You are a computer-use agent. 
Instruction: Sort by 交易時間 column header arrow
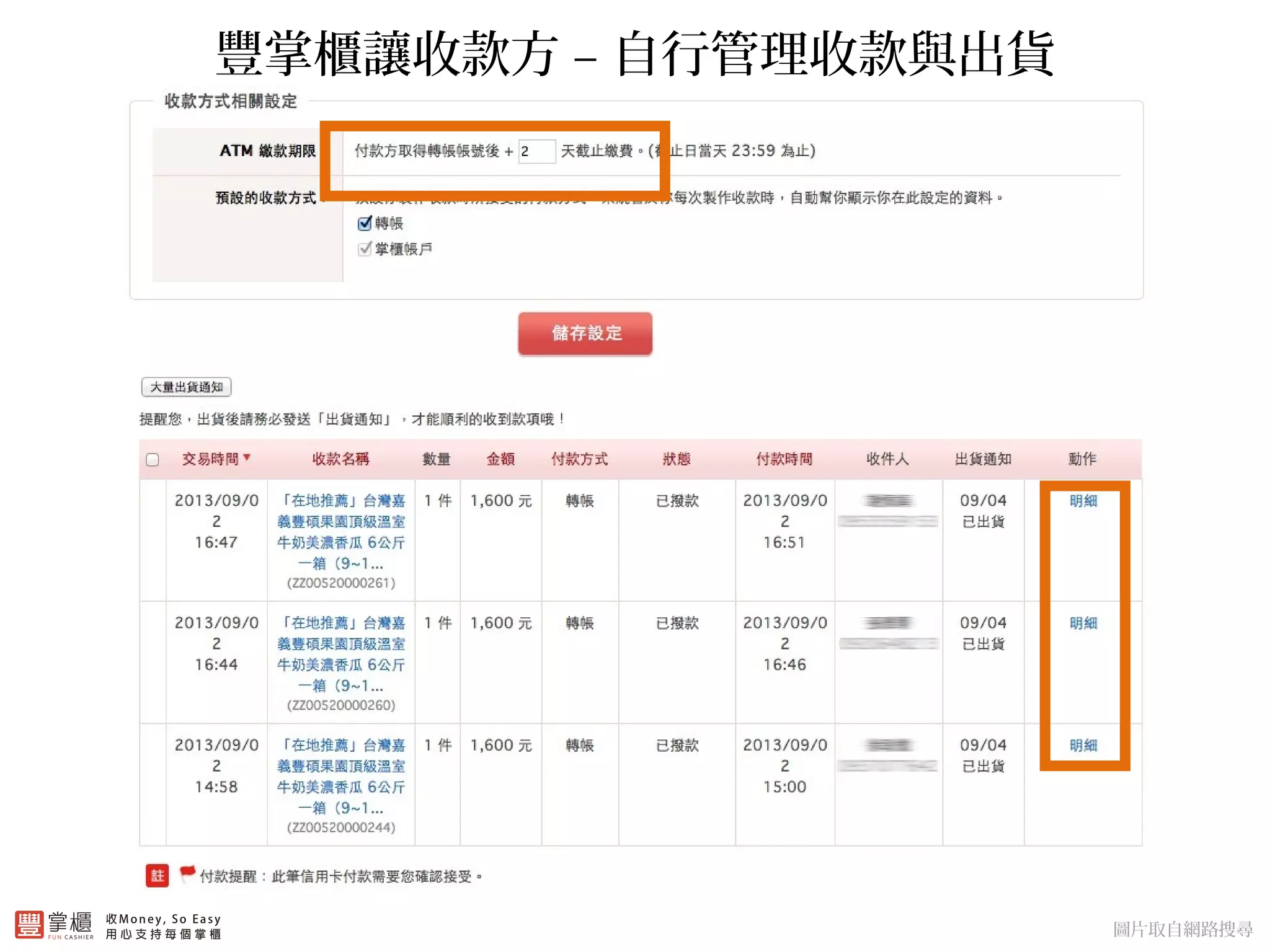pyautogui.click(x=247, y=457)
